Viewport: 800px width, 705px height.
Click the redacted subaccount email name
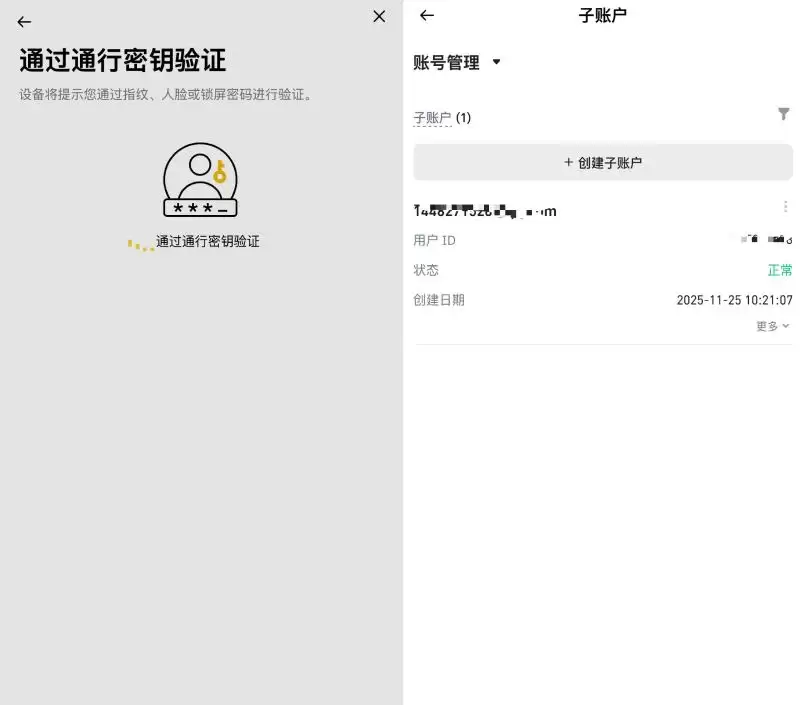coord(484,210)
